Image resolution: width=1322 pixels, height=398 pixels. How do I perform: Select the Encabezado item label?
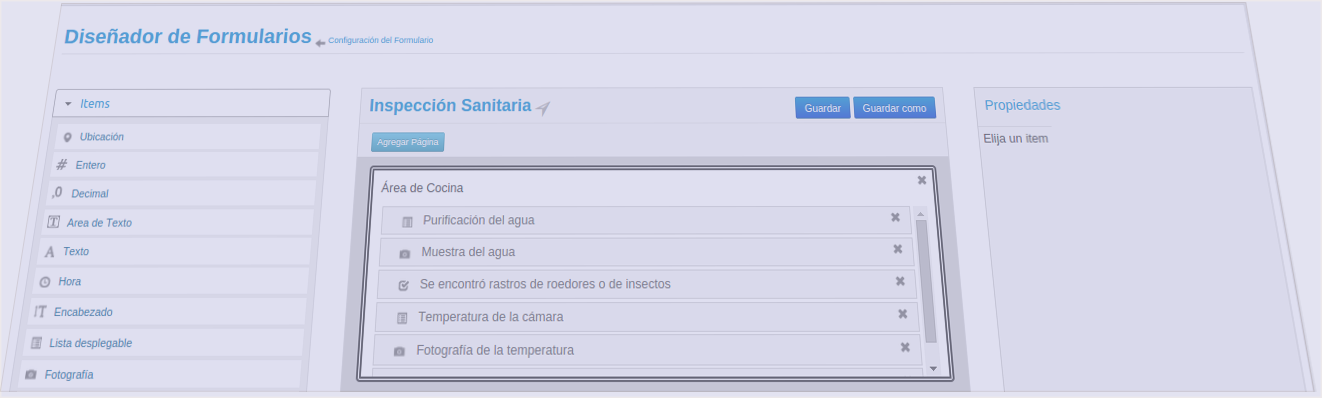click(x=83, y=312)
